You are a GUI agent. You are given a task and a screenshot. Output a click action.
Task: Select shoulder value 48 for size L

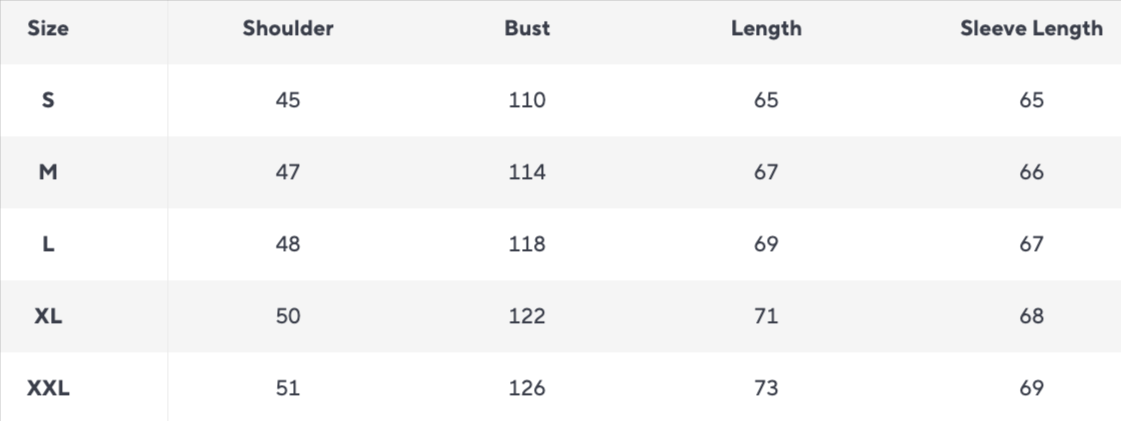[288, 244]
